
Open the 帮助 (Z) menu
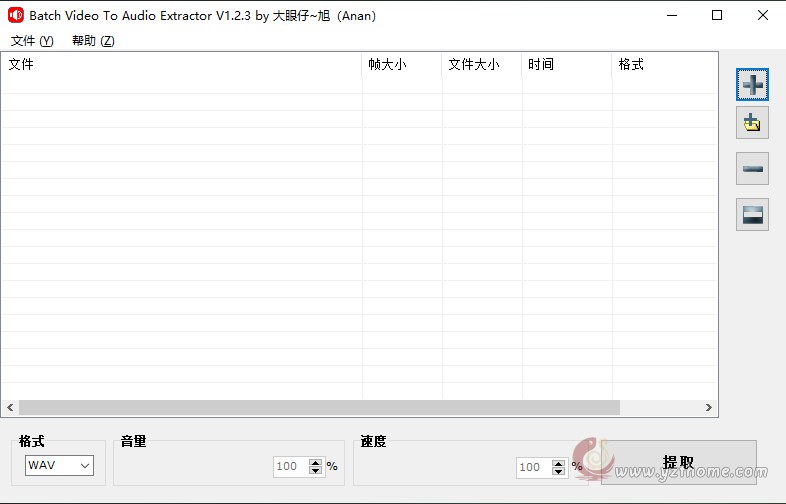pyautogui.click(x=93, y=41)
